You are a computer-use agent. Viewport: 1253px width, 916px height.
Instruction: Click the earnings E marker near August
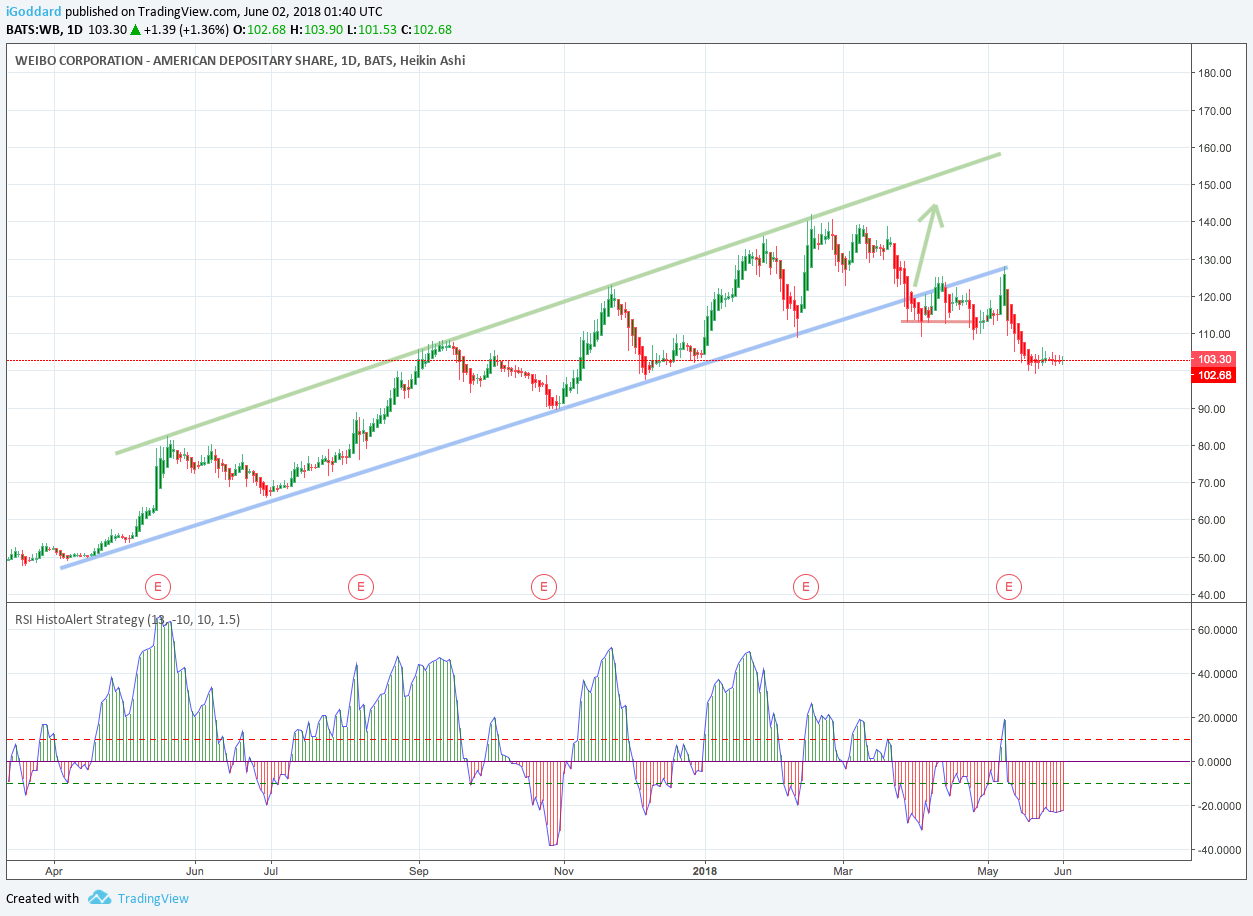tap(361, 587)
